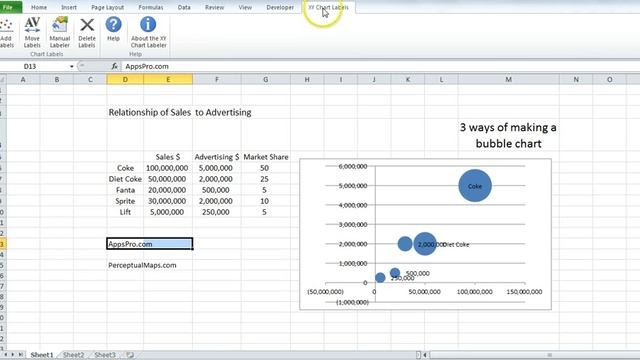Select the 'Relationship of Sales to Advertising' title cell
Screen dimensions: 640x360
180,112
